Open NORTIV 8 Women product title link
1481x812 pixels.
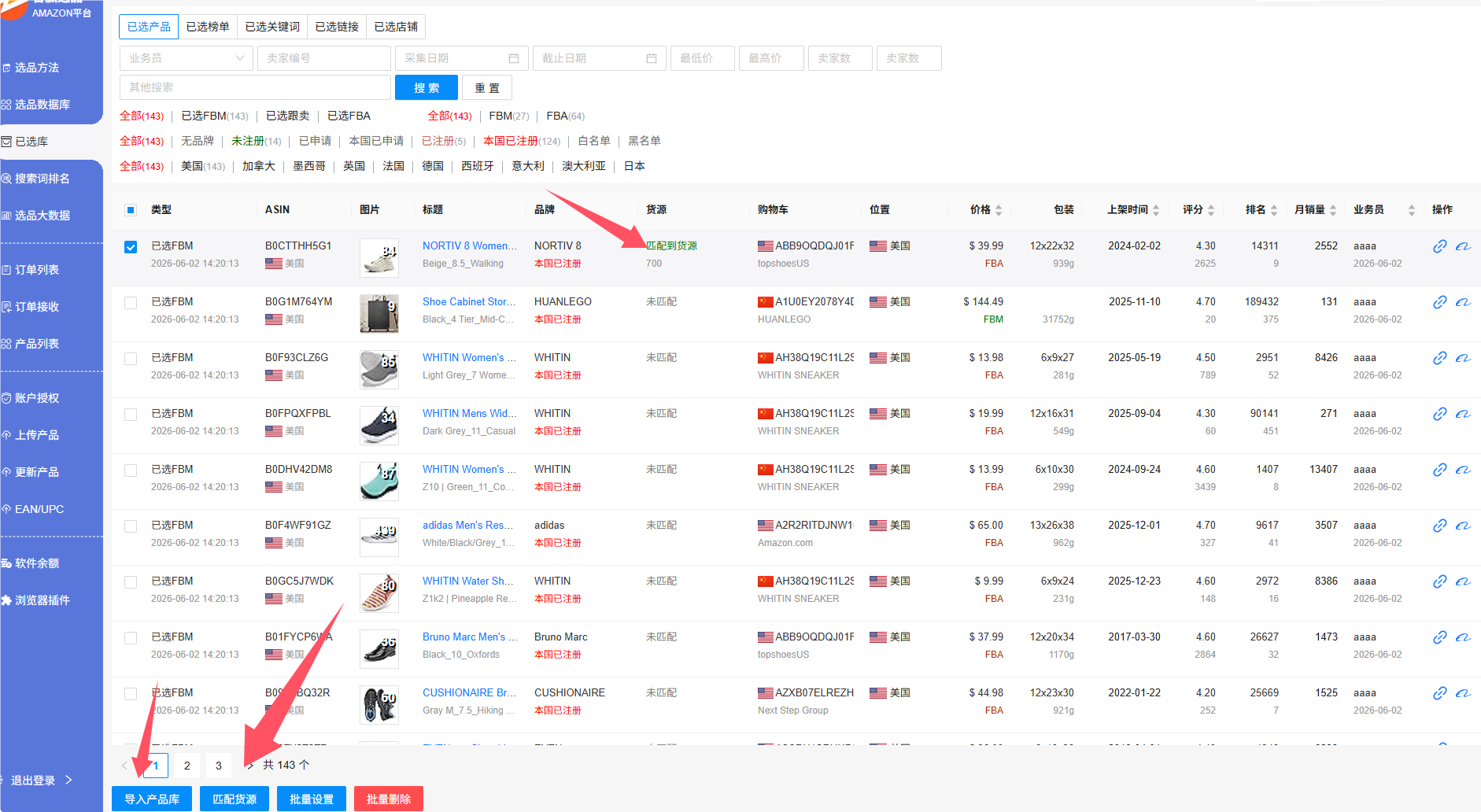[470, 246]
